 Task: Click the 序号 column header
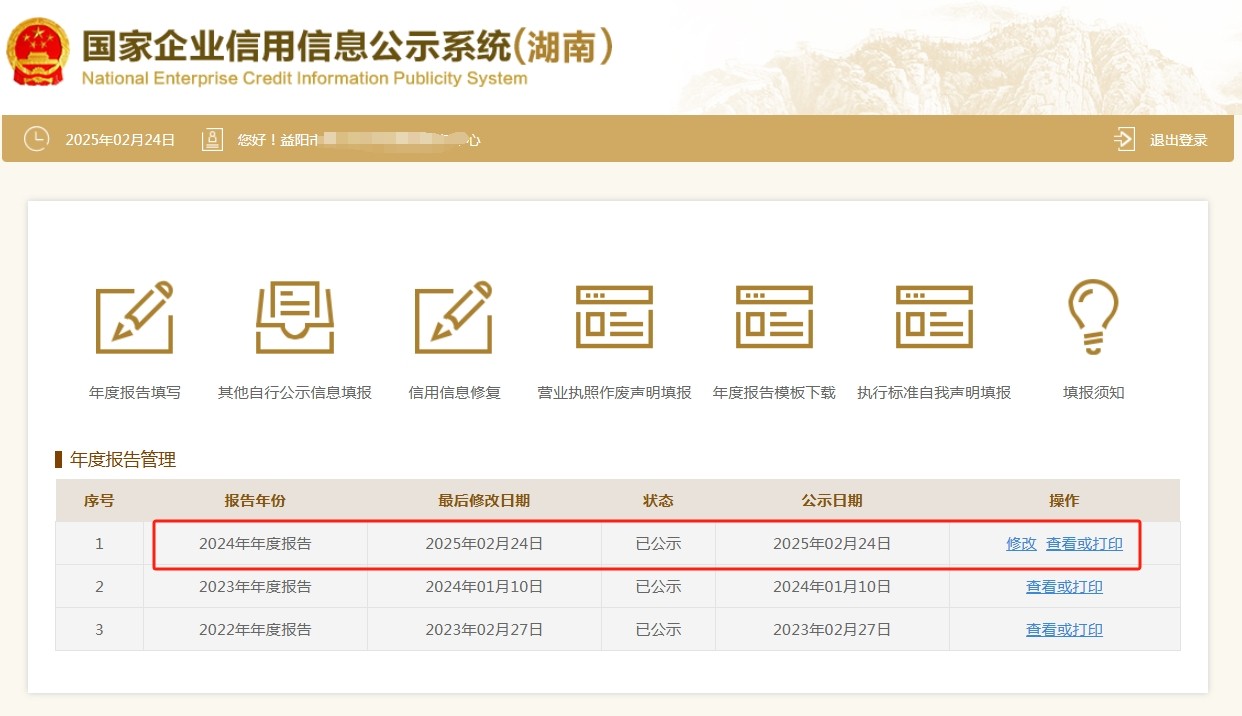tap(99, 501)
